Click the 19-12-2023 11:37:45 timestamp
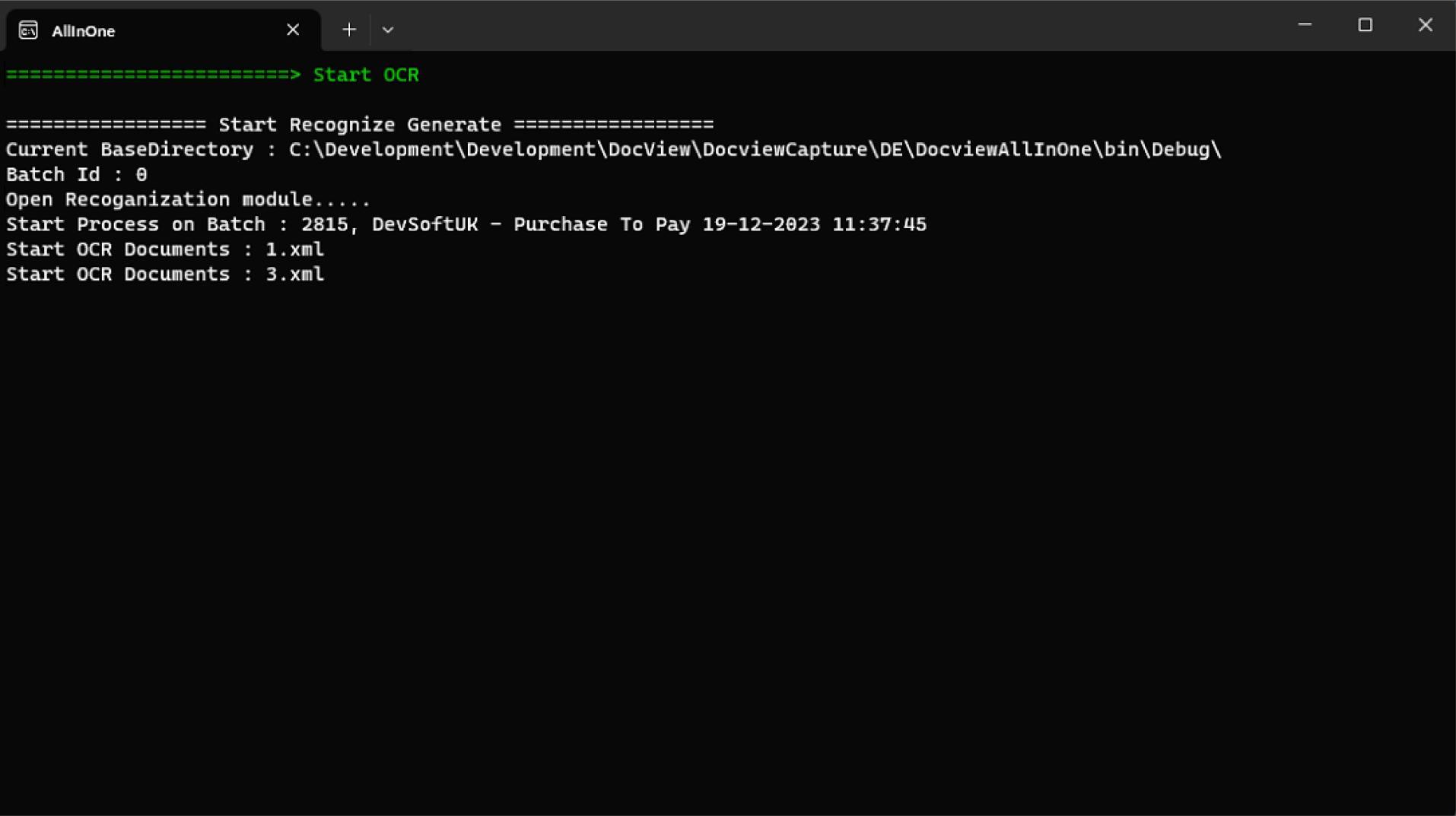 point(814,224)
